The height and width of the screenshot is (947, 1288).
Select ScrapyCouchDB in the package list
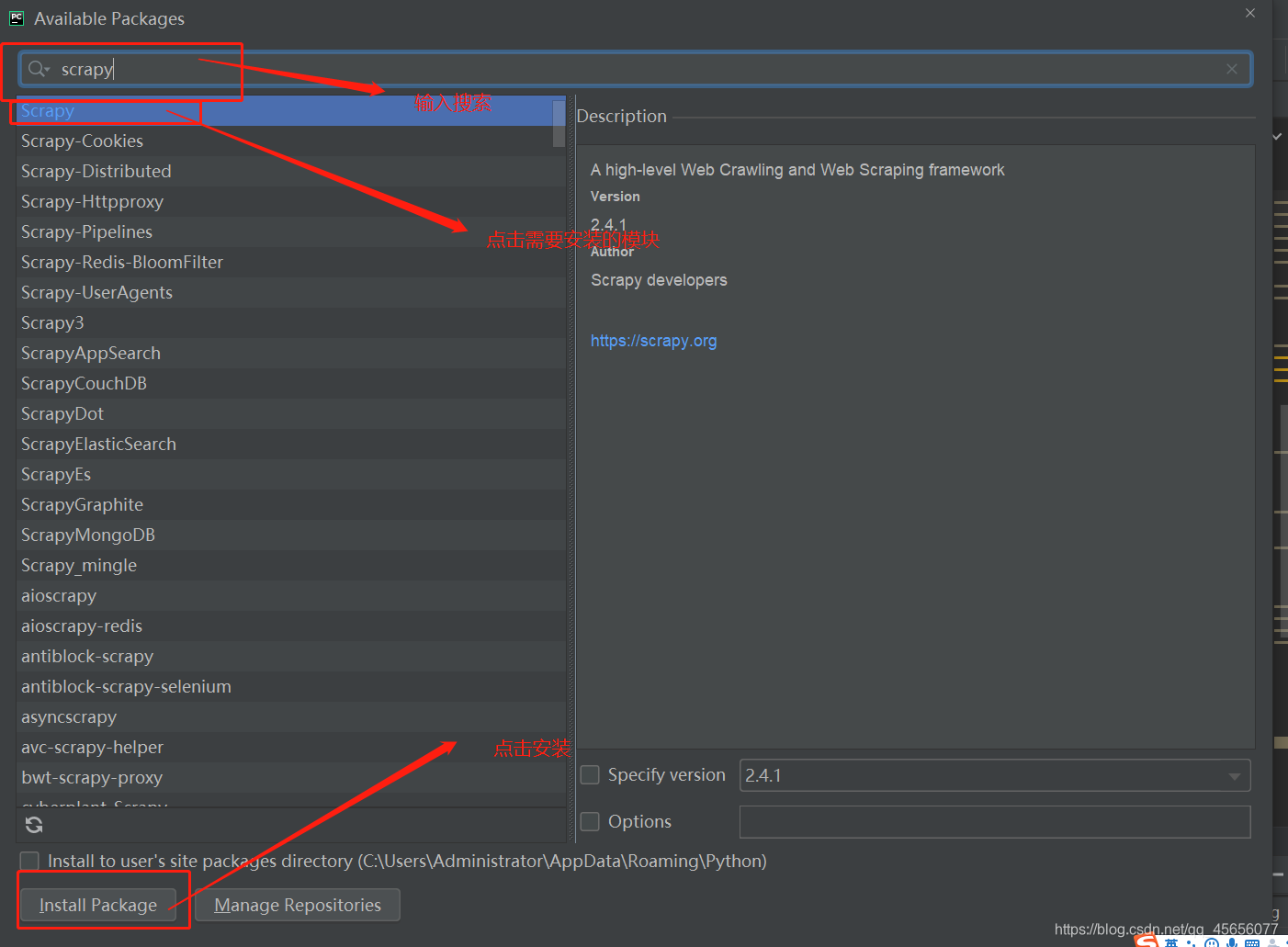[290, 383]
